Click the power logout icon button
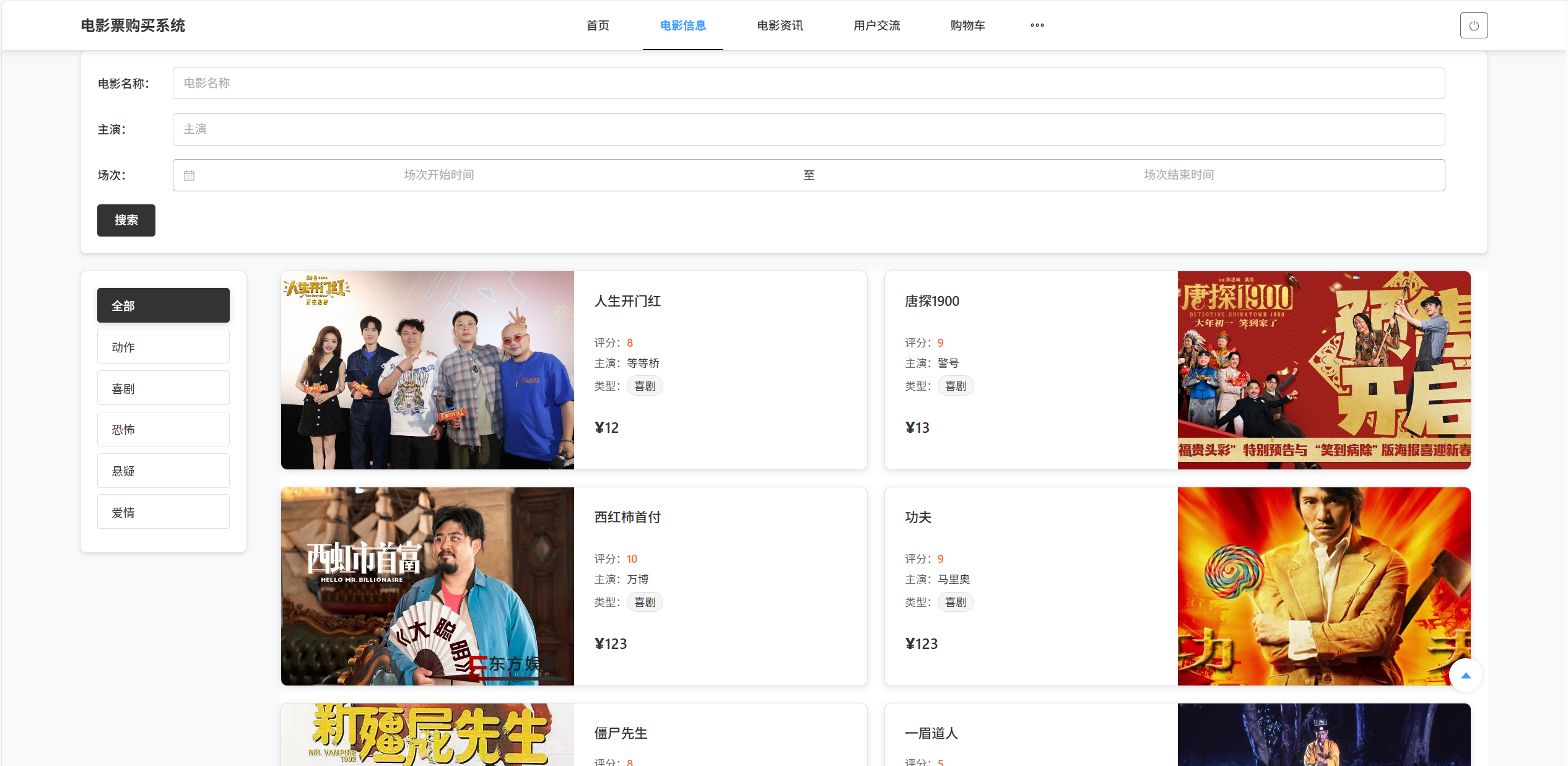This screenshot has height=766, width=1568. pyautogui.click(x=1473, y=25)
